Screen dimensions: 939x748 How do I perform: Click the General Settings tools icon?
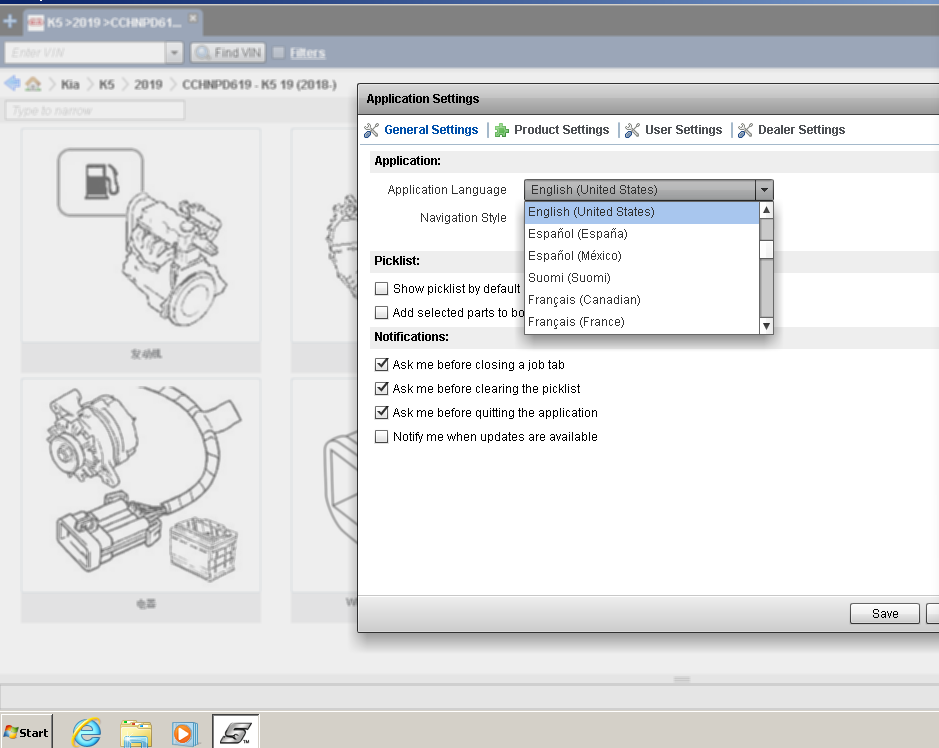371,130
